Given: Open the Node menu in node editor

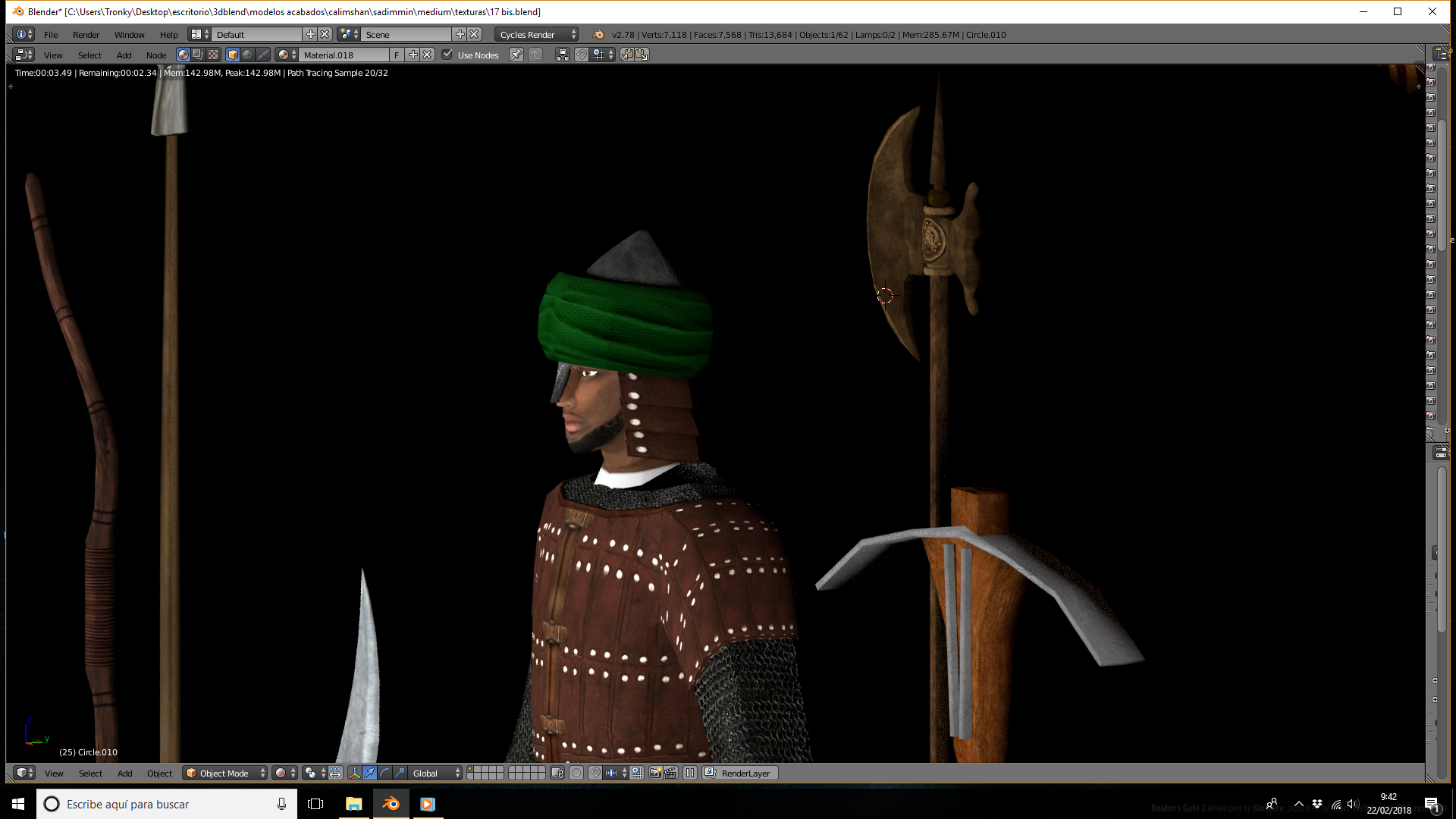Looking at the screenshot, I should point(156,55).
